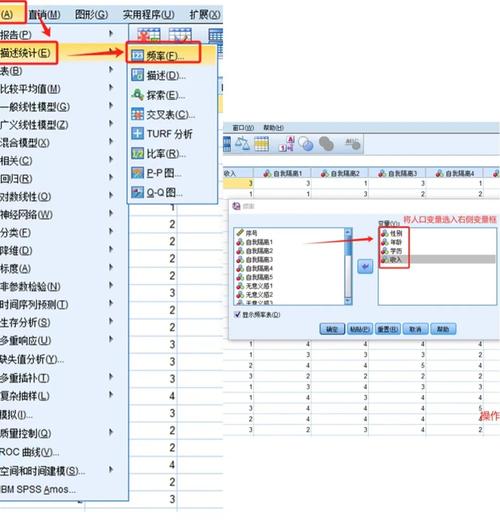Open the 实用程序(U) utilities menu
The width and height of the screenshot is (500, 524).
(x=148, y=14)
